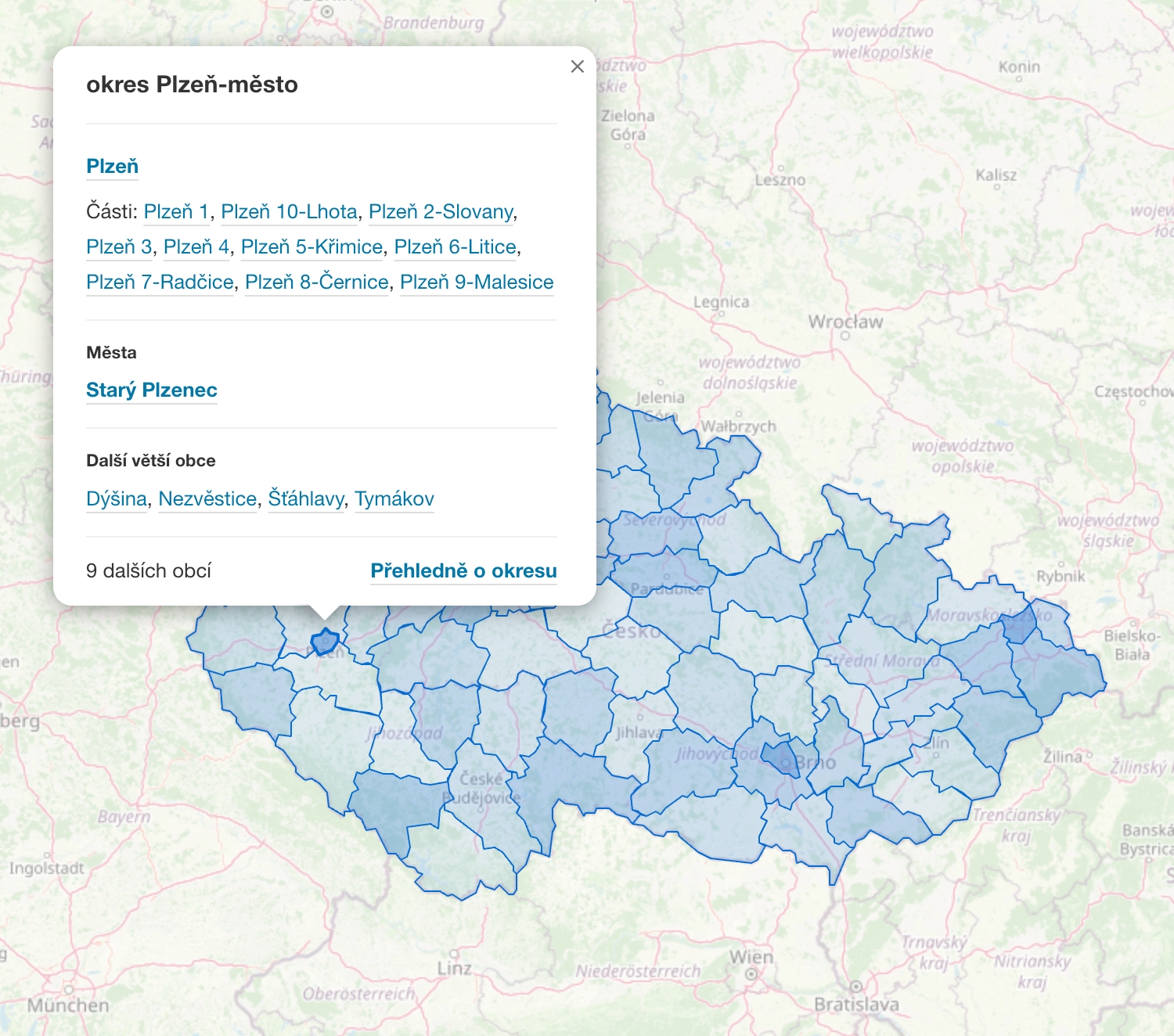Image resolution: width=1174 pixels, height=1036 pixels.
Task: Select the Plzeň 10-Lhota link
Action: pos(289,212)
